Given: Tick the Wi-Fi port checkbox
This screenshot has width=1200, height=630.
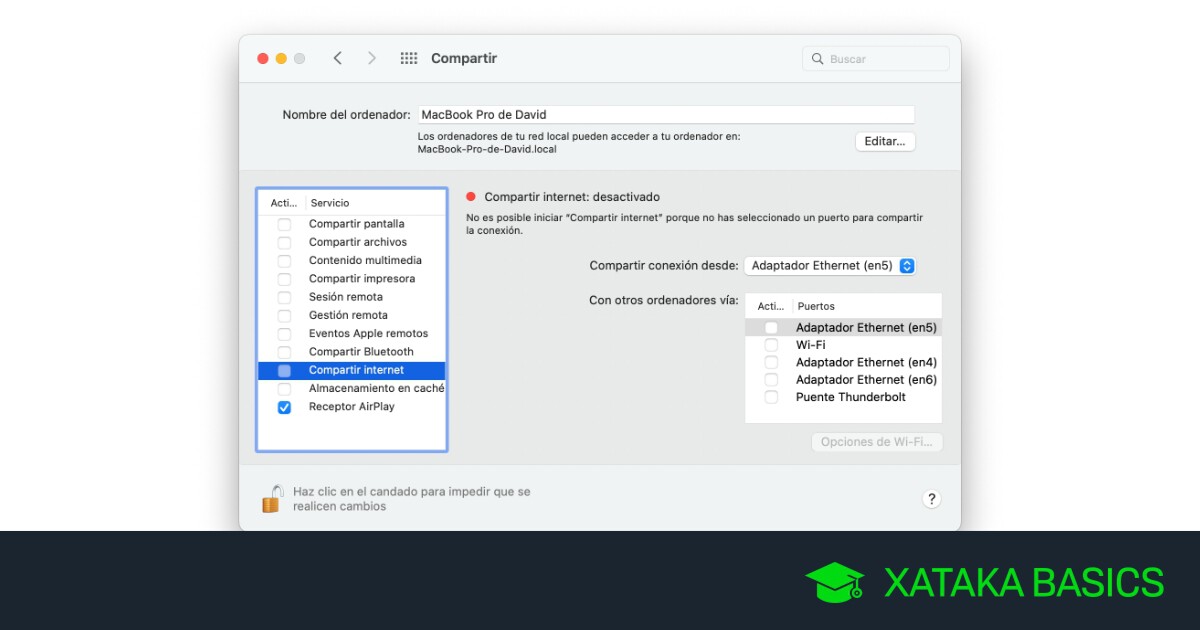Looking at the screenshot, I should point(771,345).
